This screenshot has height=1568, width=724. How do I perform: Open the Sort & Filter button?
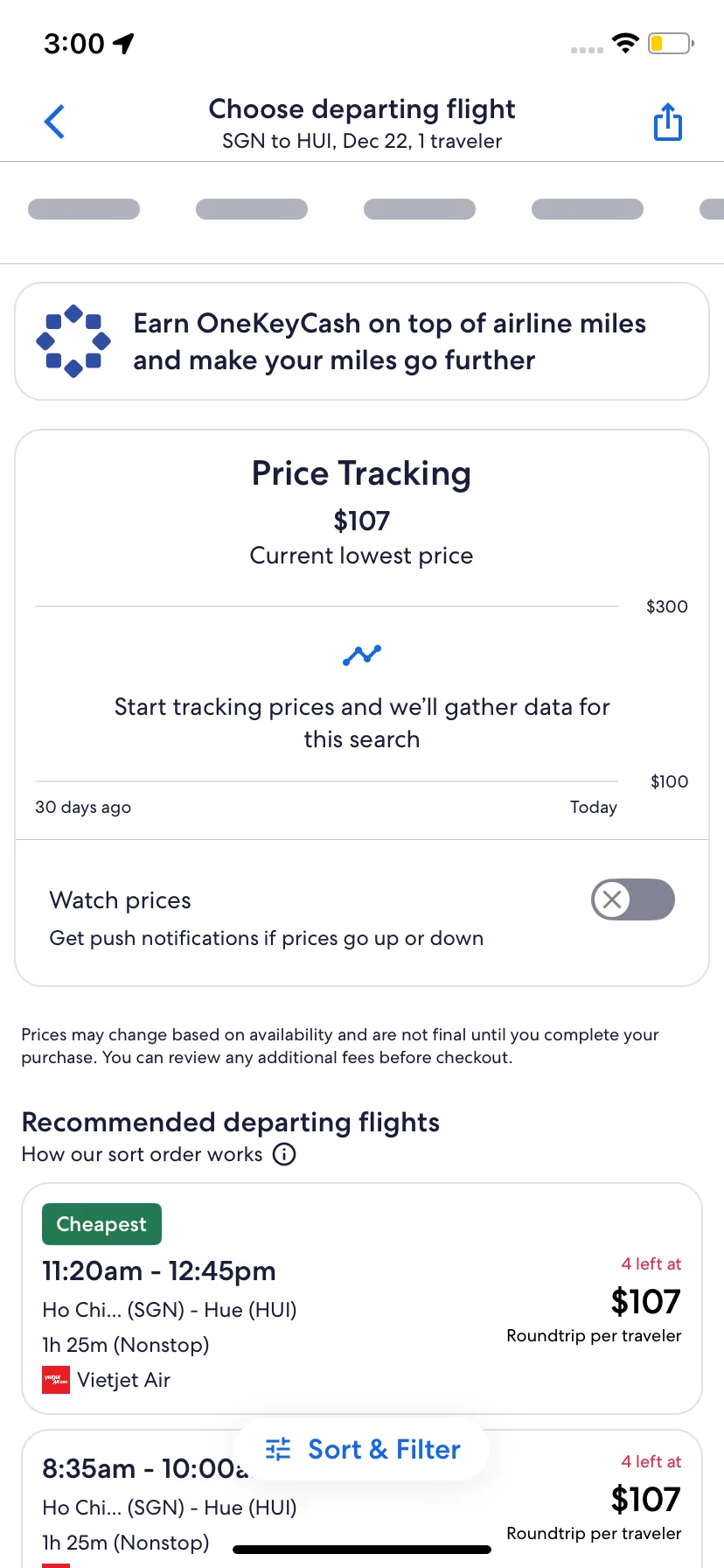click(x=362, y=1449)
